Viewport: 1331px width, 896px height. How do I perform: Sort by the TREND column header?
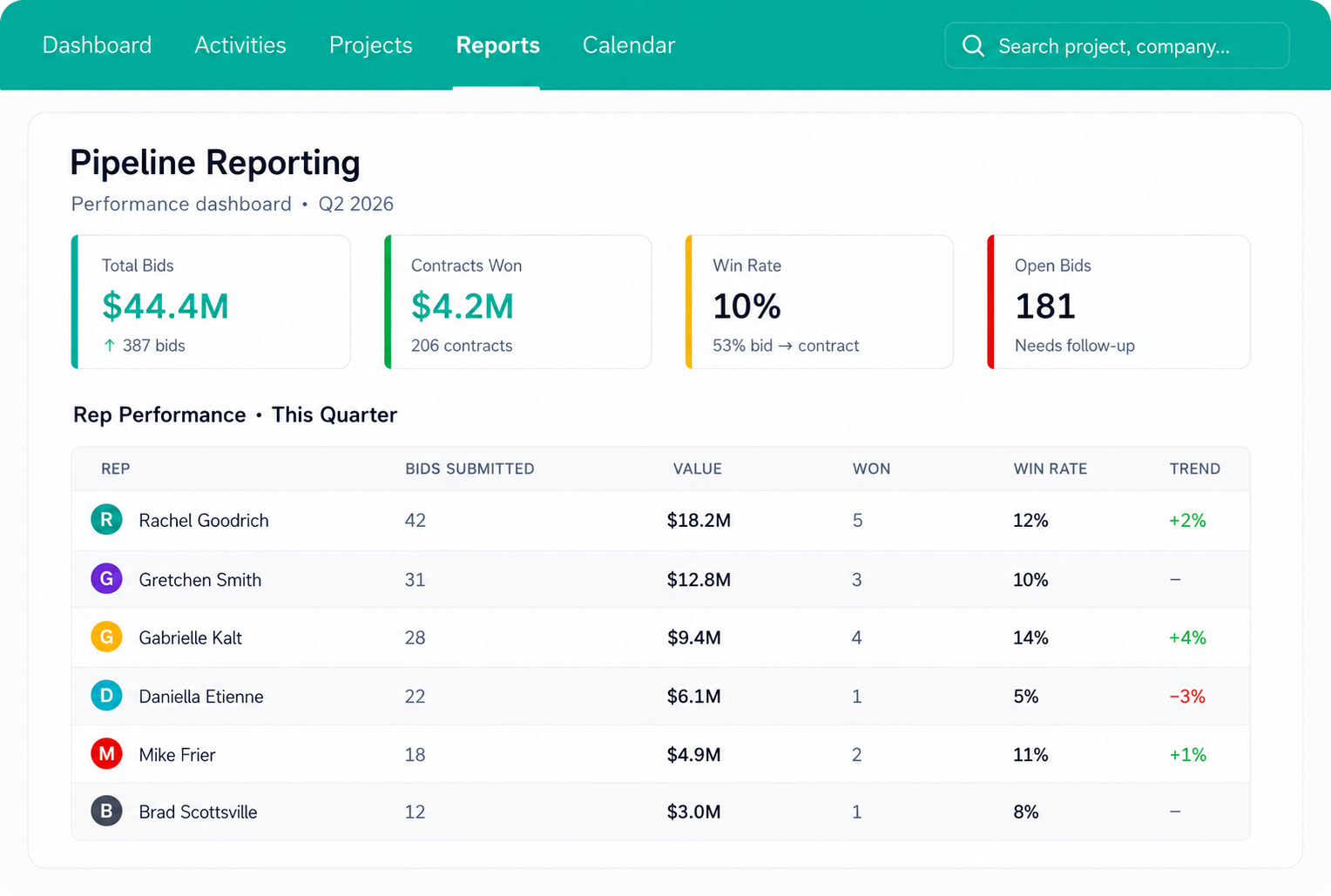[1195, 468]
